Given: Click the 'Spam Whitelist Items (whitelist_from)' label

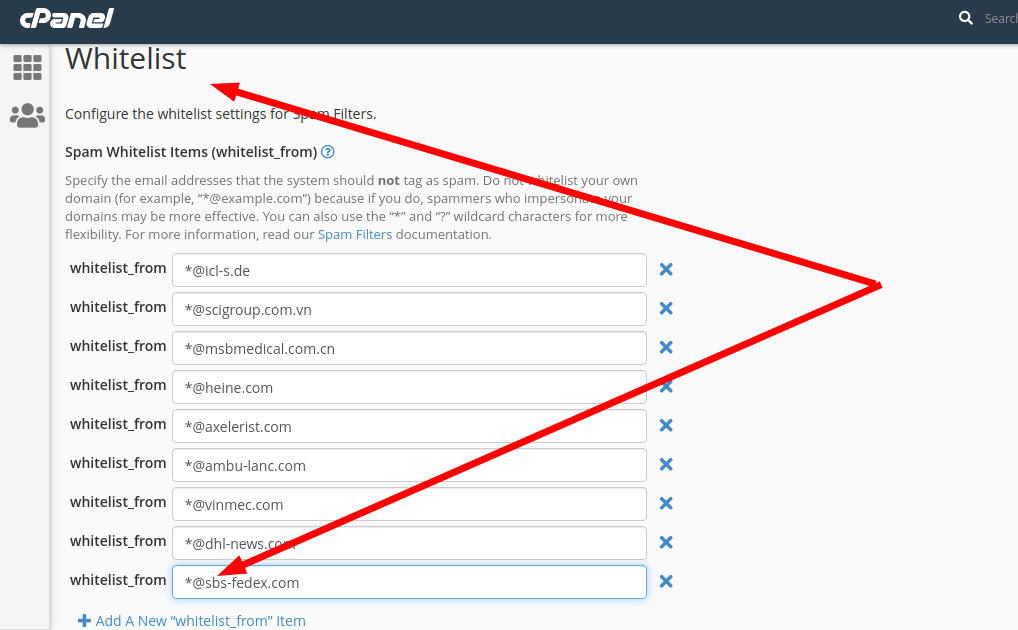Looking at the screenshot, I should tap(191, 152).
